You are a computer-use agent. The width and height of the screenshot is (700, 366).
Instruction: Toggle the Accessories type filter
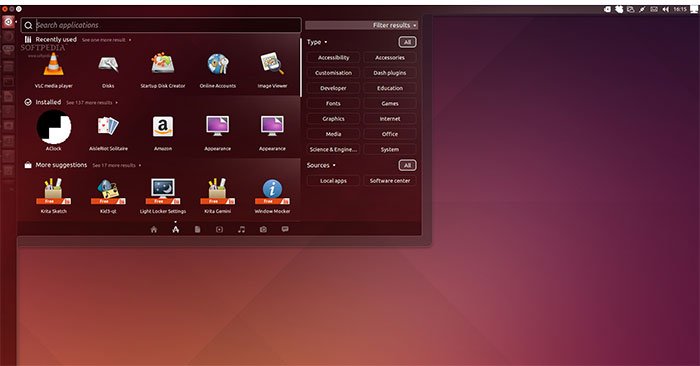point(390,58)
